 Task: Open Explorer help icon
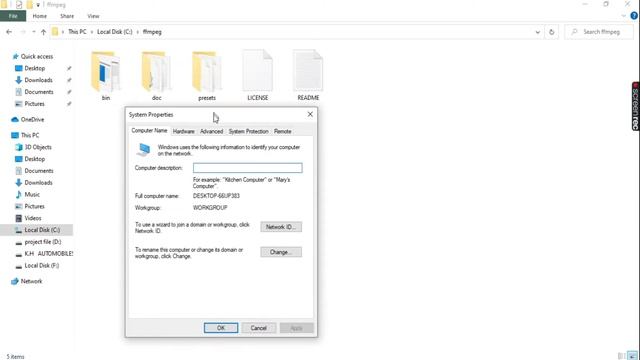click(x=634, y=16)
